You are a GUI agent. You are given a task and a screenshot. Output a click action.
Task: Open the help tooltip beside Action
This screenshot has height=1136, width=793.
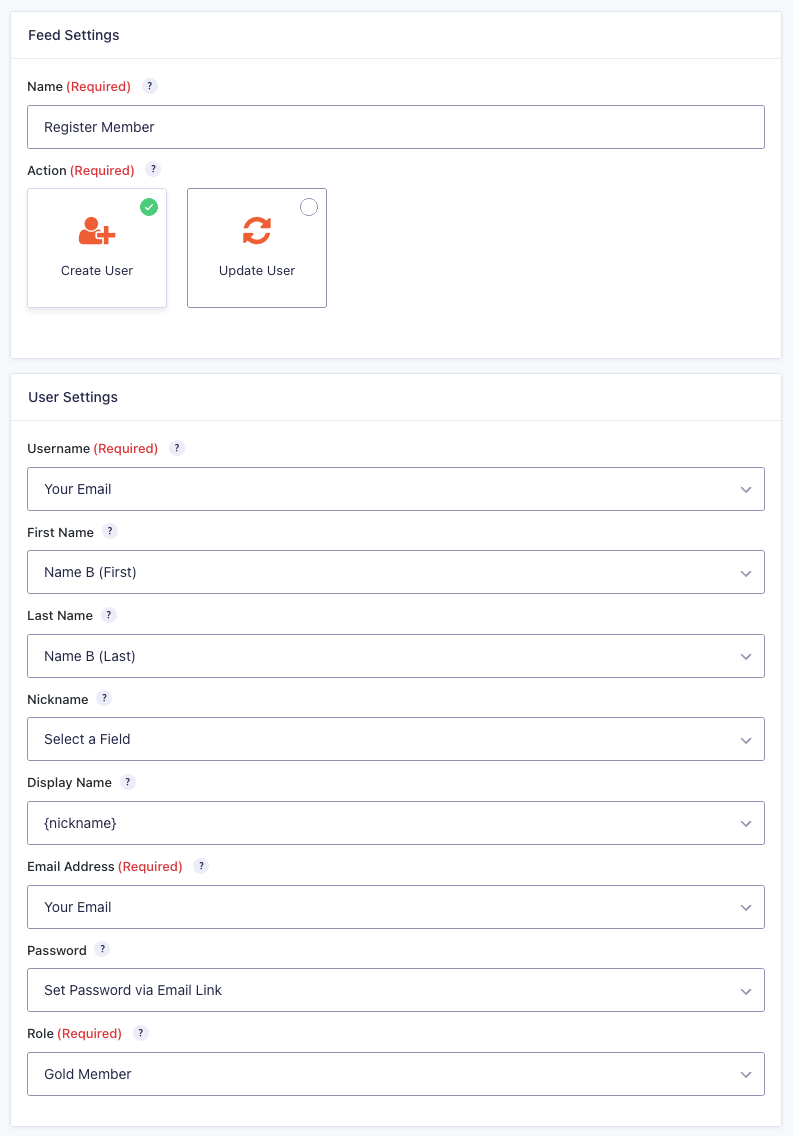153,170
